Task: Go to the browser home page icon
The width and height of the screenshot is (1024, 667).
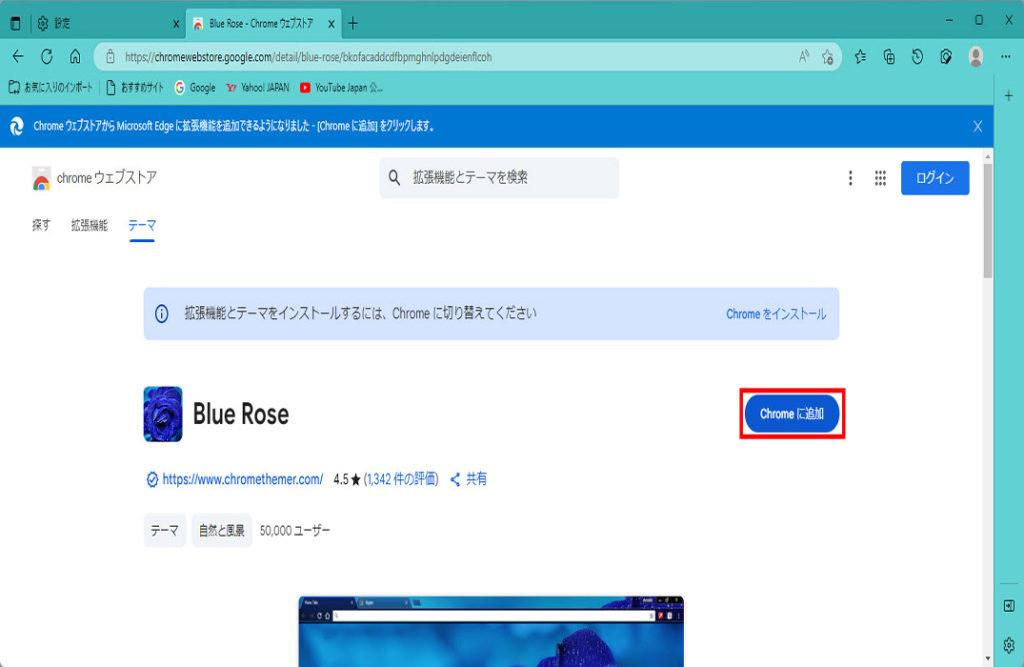Action: click(75, 57)
